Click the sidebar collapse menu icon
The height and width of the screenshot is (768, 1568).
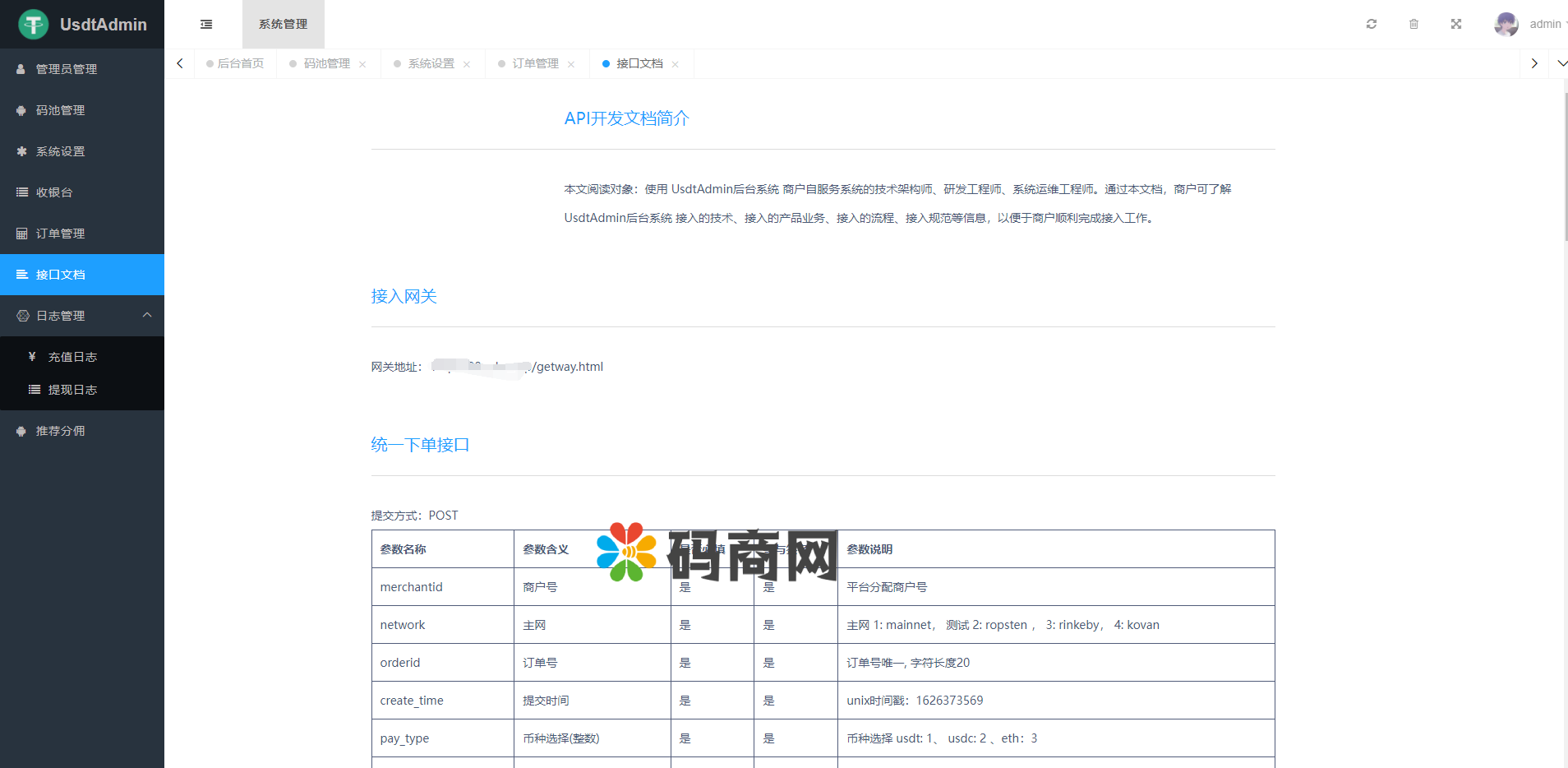tap(206, 25)
